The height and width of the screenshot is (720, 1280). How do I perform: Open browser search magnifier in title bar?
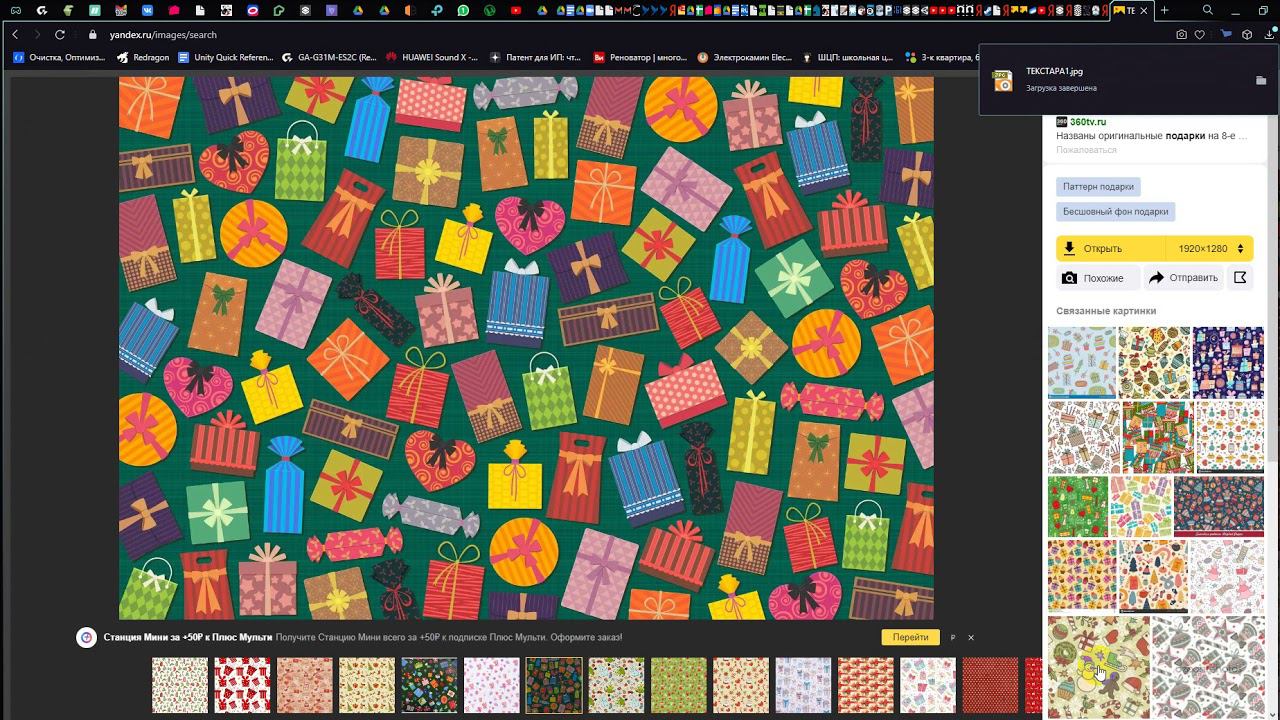(1208, 10)
